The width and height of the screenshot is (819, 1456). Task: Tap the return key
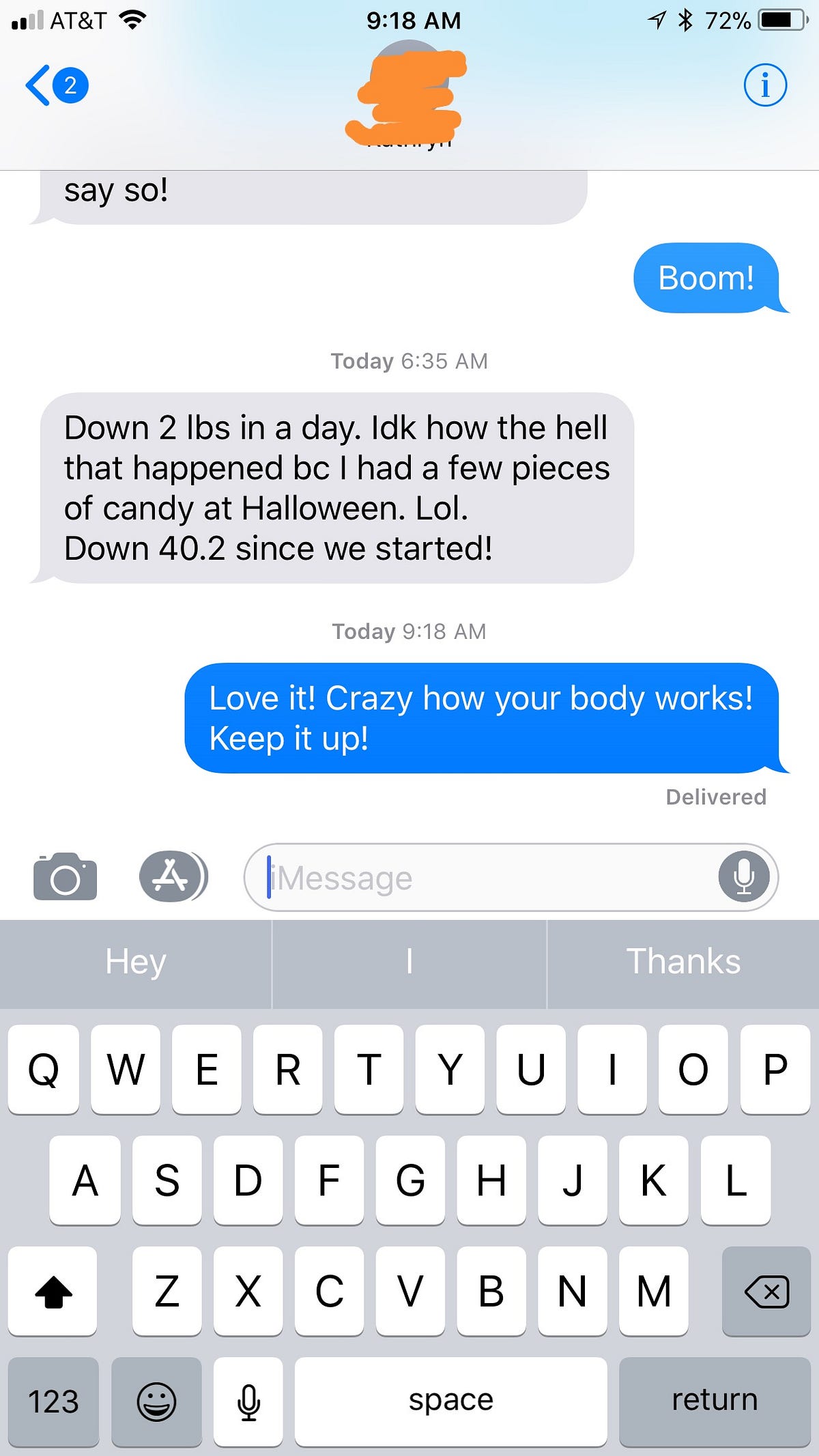(x=715, y=1401)
